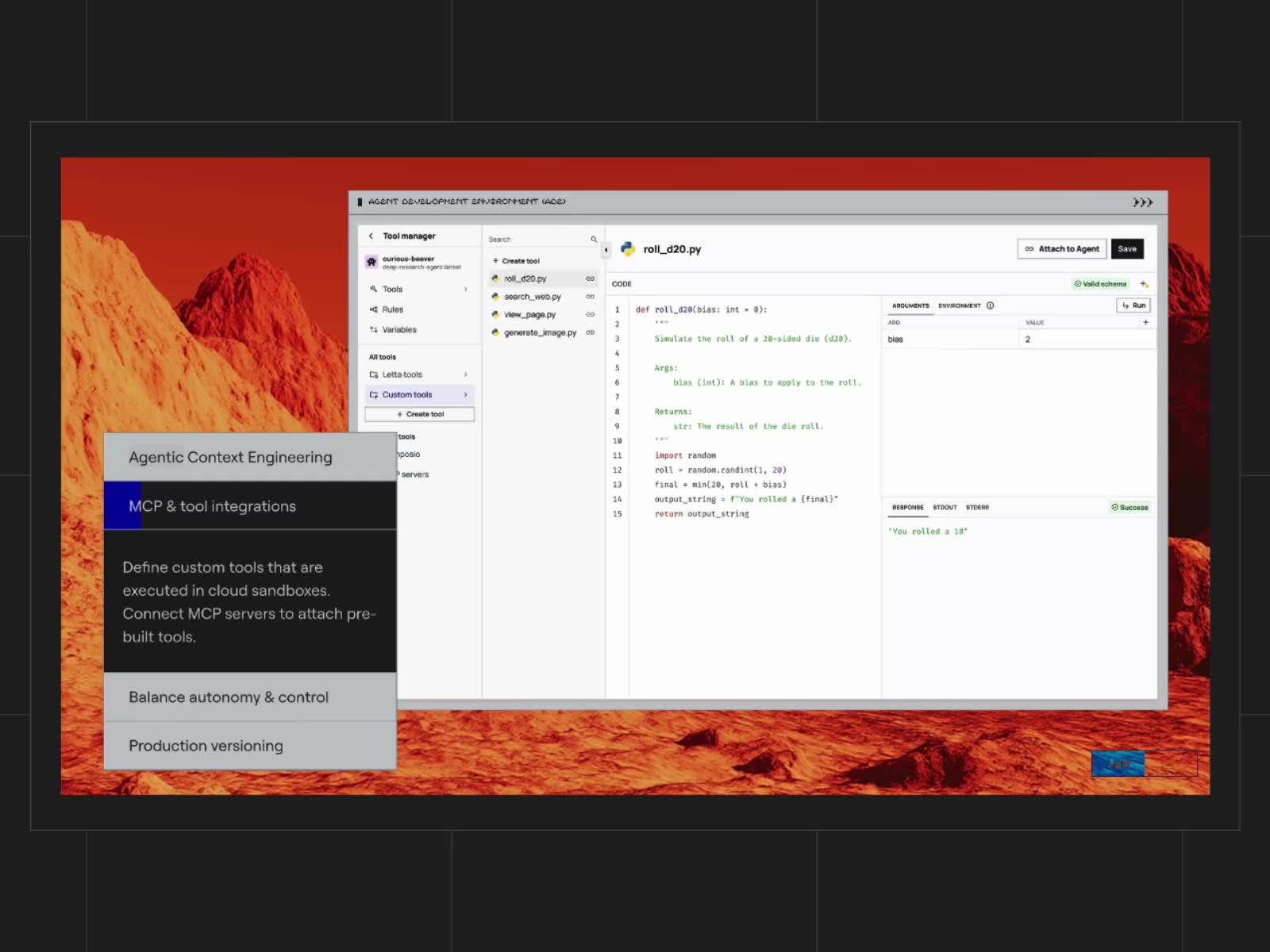Click link icon next to view_page.py

pos(590,315)
